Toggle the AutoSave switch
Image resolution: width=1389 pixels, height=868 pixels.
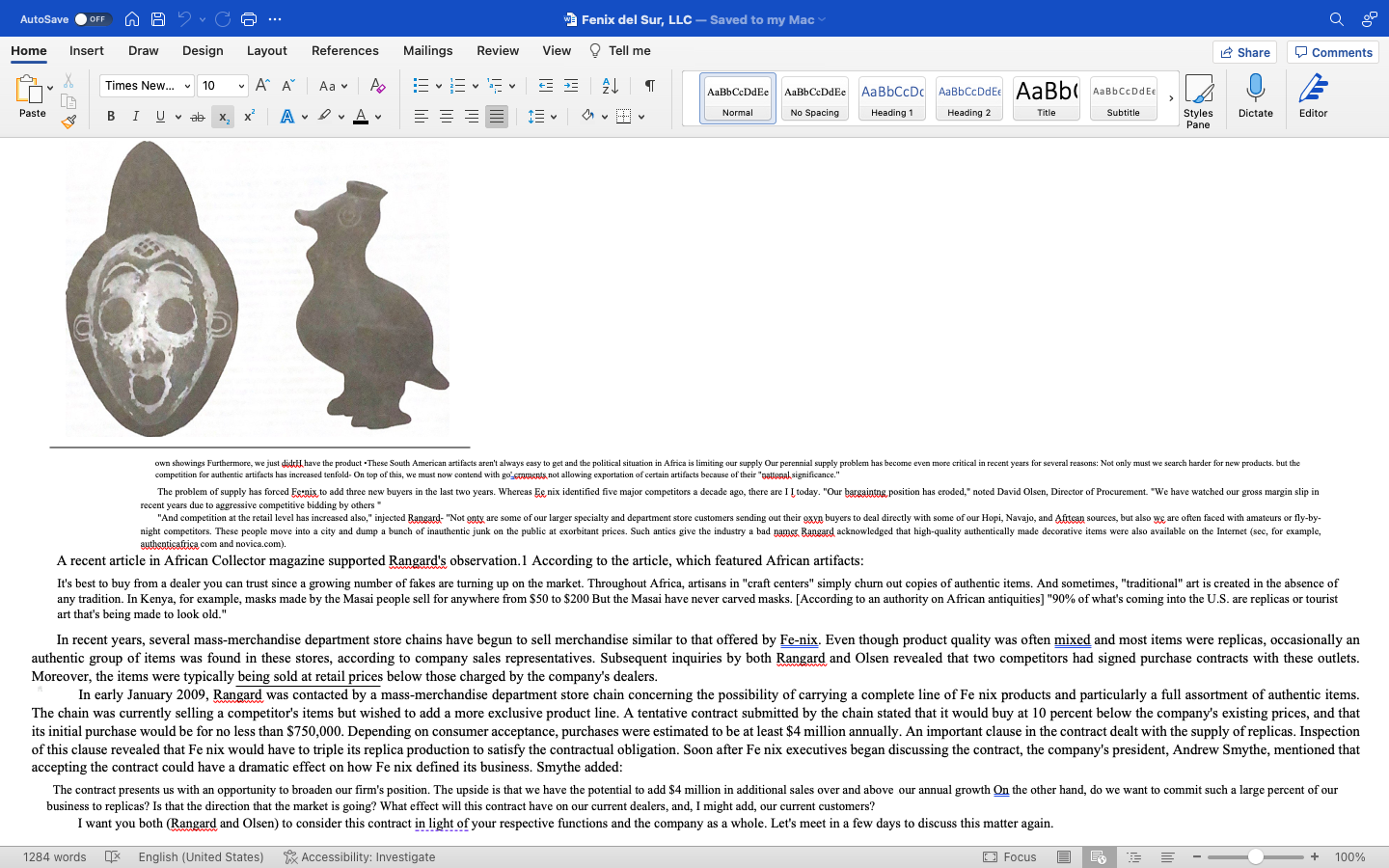(93, 19)
